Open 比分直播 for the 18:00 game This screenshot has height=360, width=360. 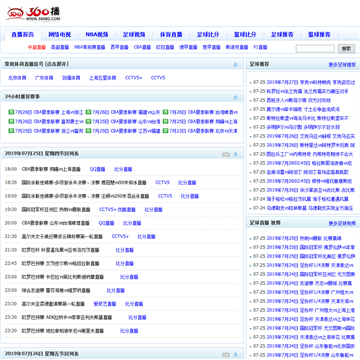coord(123,169)
